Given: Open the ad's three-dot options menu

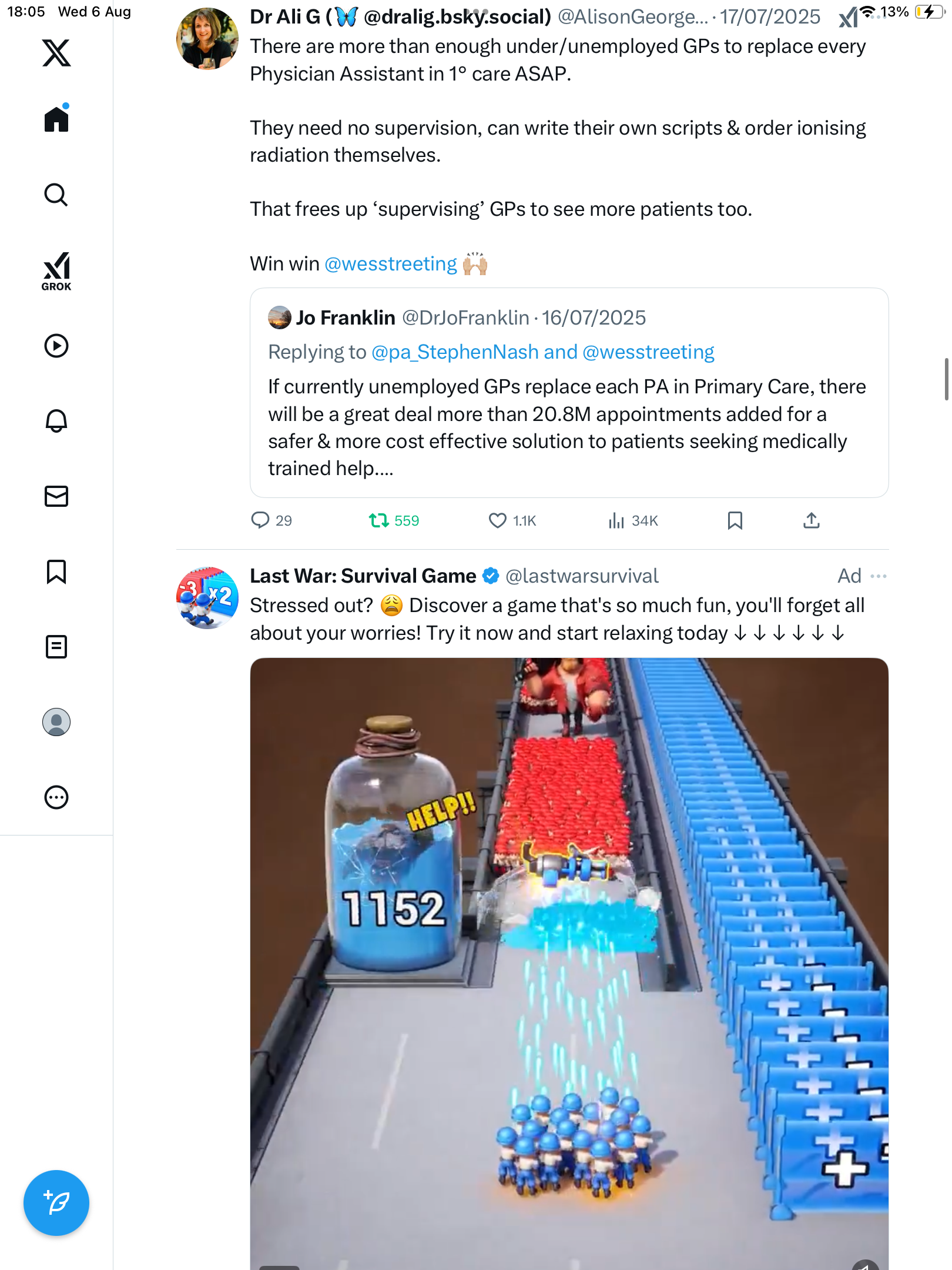Looking at the screenshot, I should pos(879,576).
